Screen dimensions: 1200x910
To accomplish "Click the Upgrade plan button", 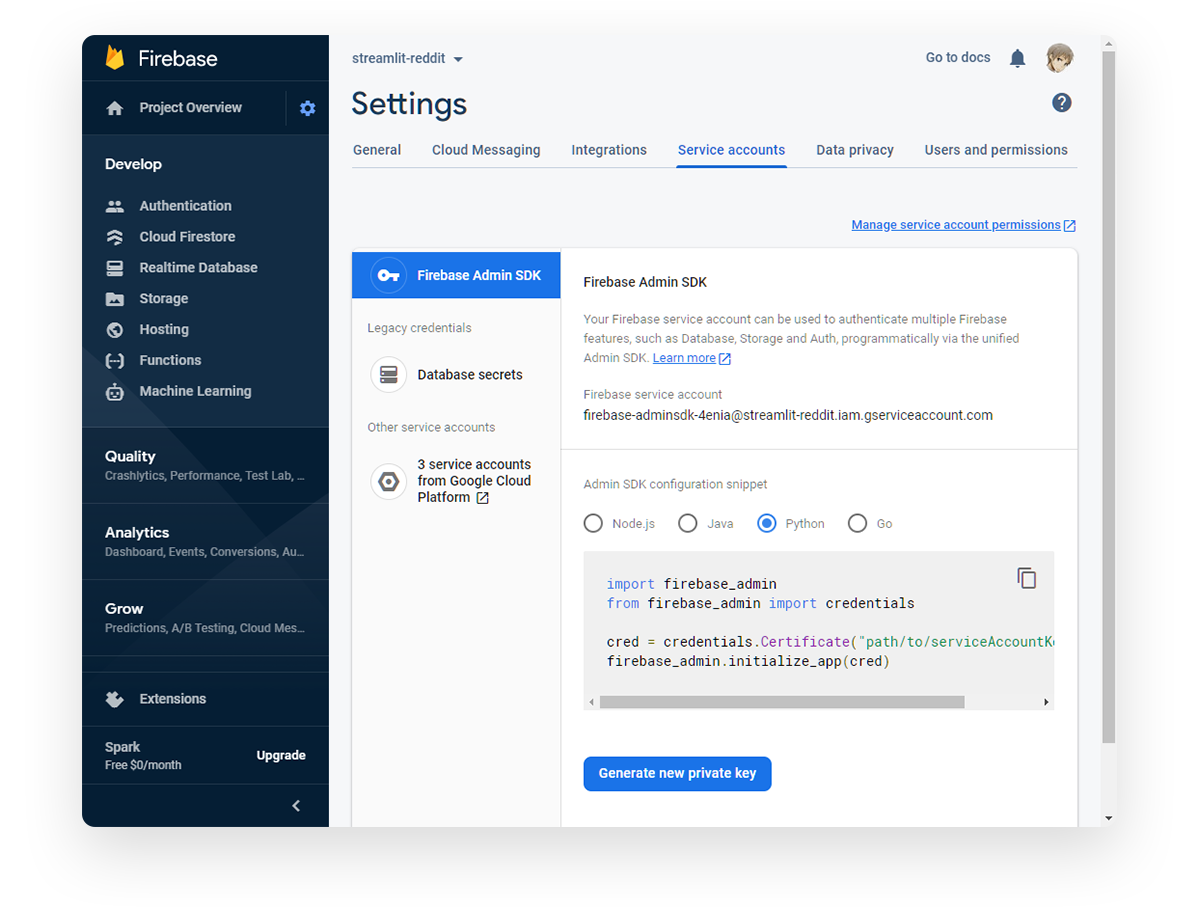I will tap(281, 756).
